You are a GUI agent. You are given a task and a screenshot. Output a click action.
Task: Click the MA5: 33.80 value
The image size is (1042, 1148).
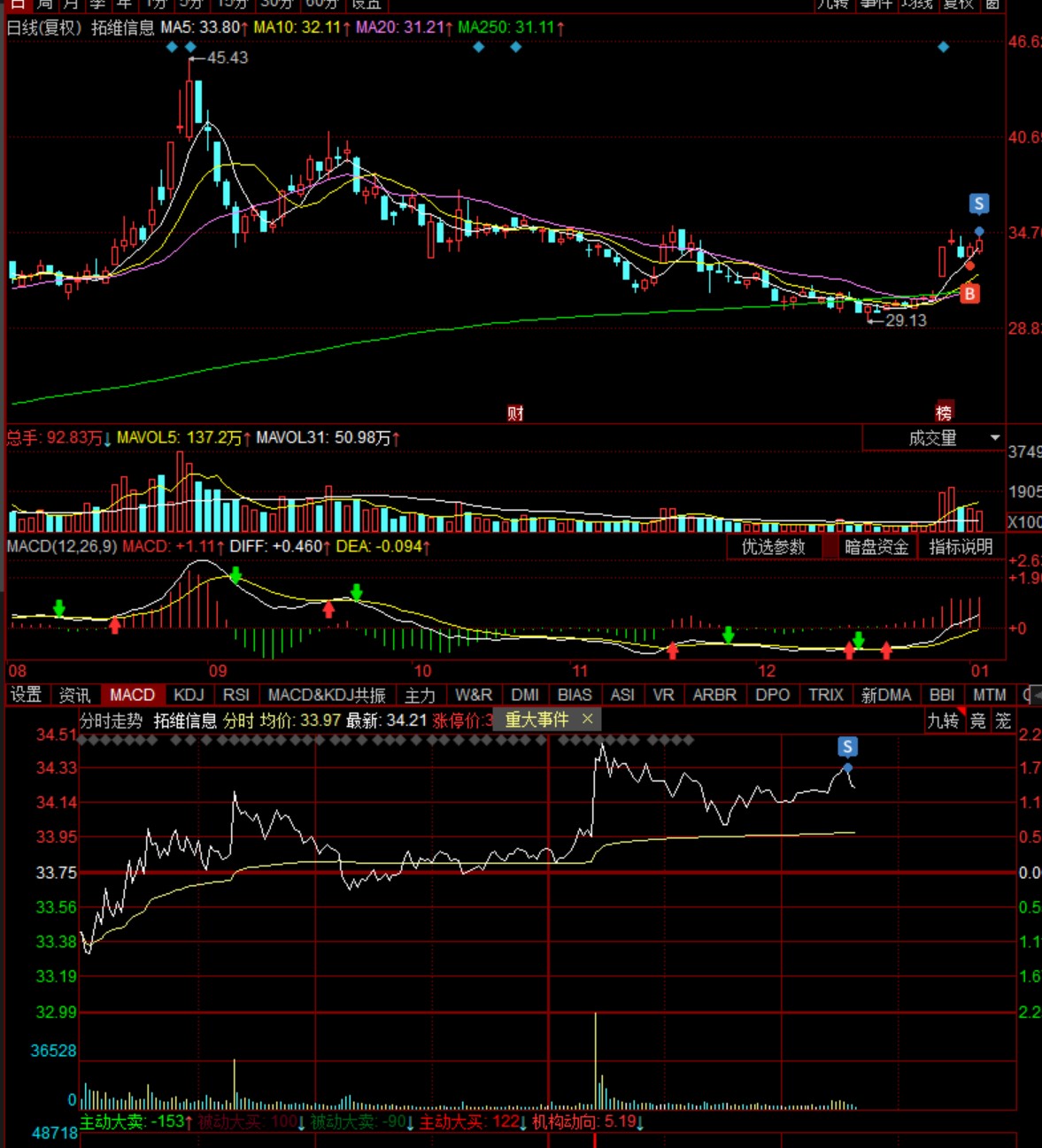click(205, 27)
